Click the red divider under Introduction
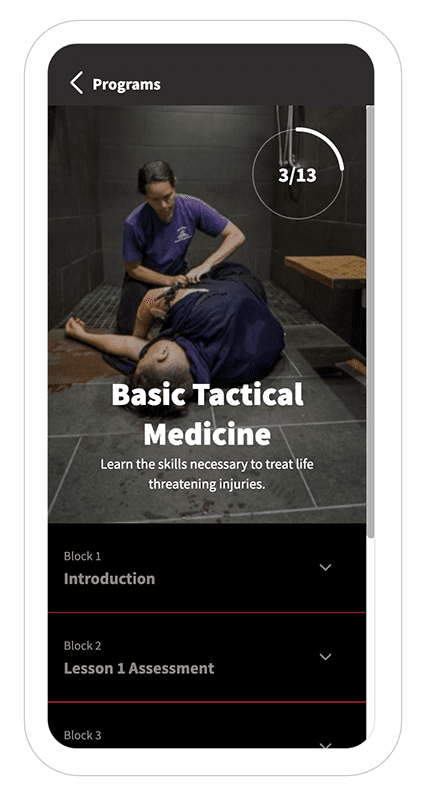426x800 pixels. (x=207, y=612)
